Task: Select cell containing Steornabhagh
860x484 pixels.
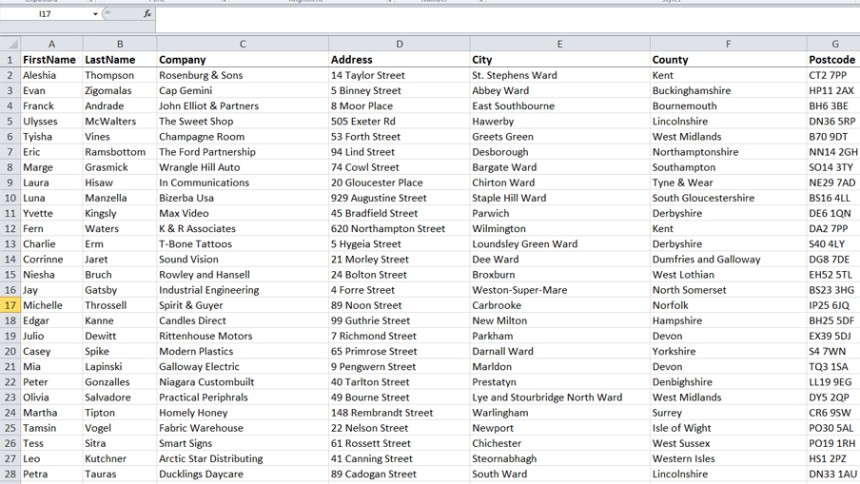Action: coord(560,459)
